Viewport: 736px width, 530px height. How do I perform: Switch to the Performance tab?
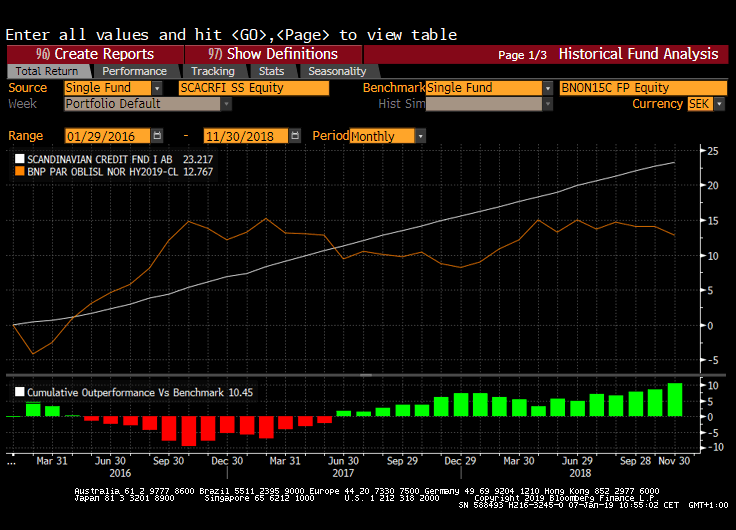(x=134, y=71)
